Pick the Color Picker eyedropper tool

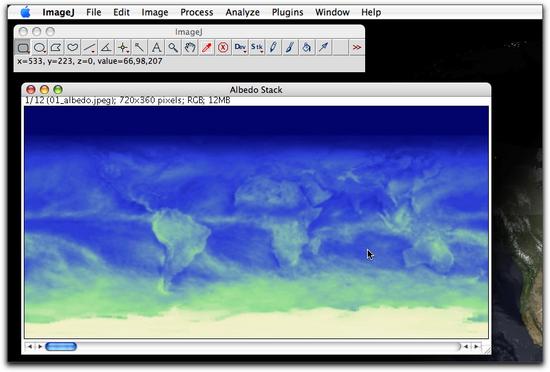206,47
